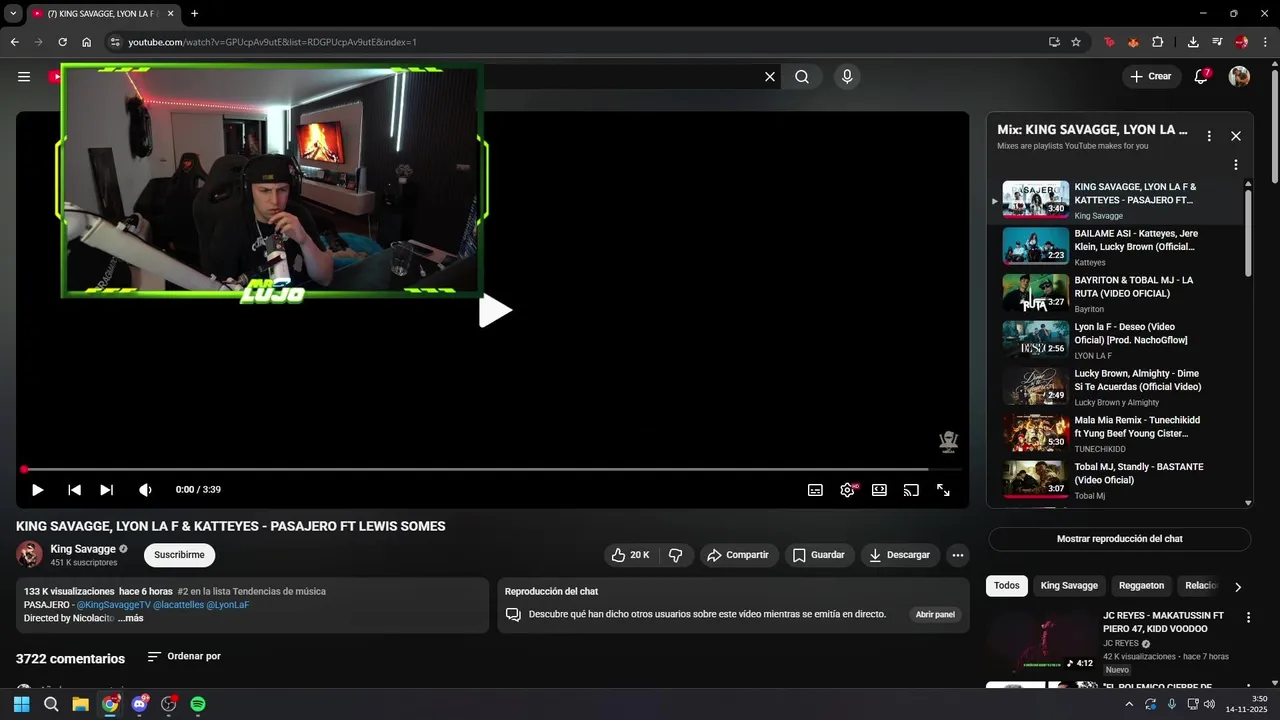Click the play button in player bar
The width and height of the screenshot is (1280, 720).
(x=37, y=490)
